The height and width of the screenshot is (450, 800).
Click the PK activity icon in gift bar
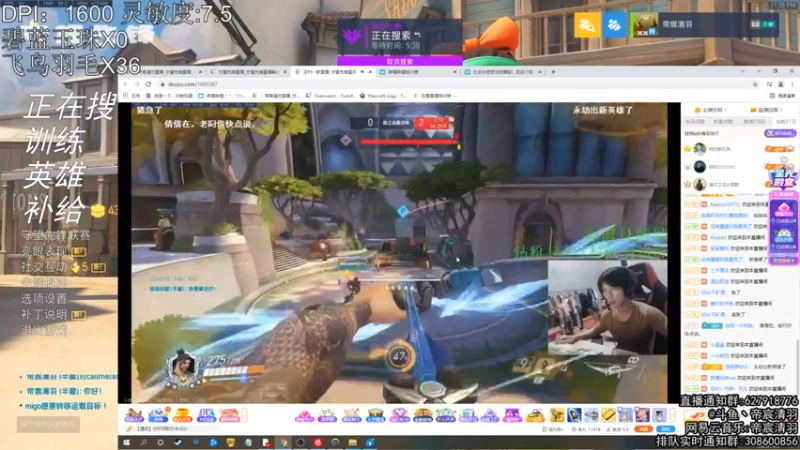[206, 415]
